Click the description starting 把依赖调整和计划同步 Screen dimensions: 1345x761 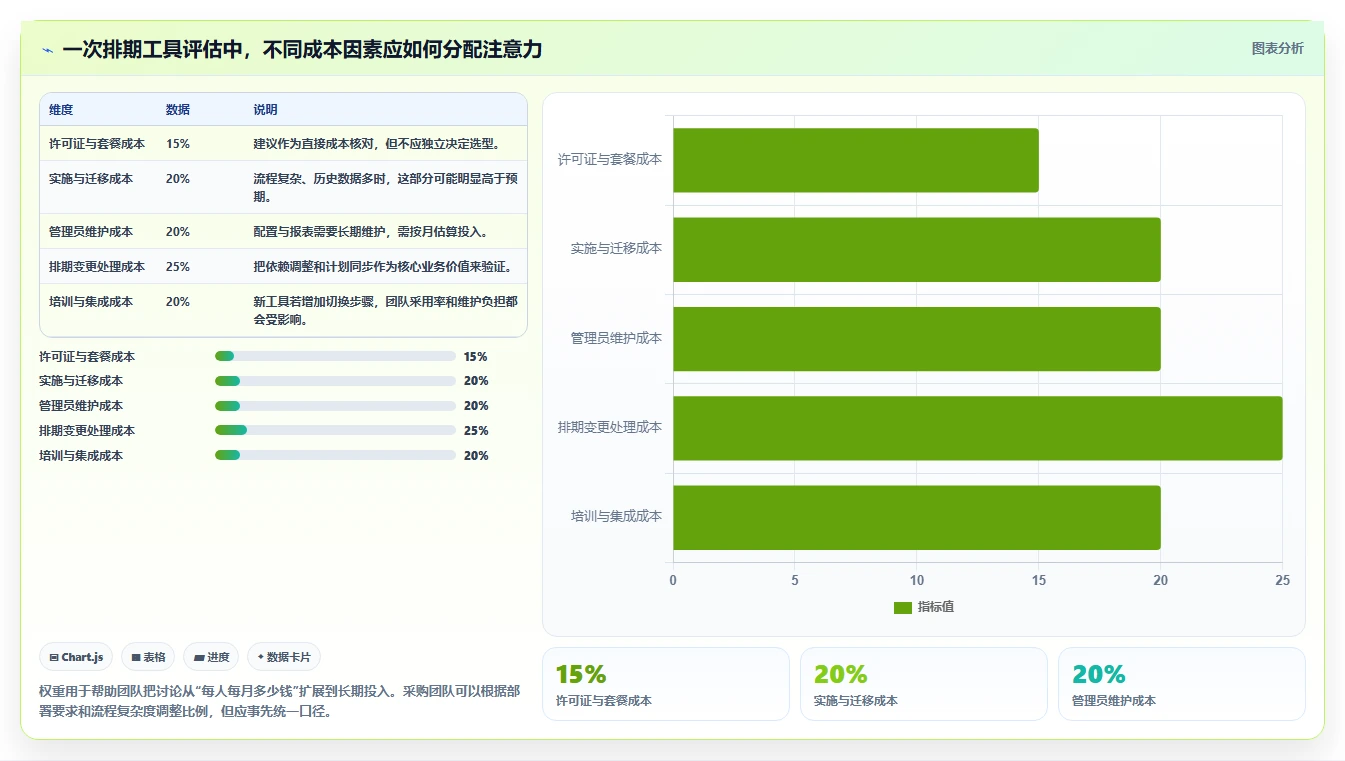[384, 267]
